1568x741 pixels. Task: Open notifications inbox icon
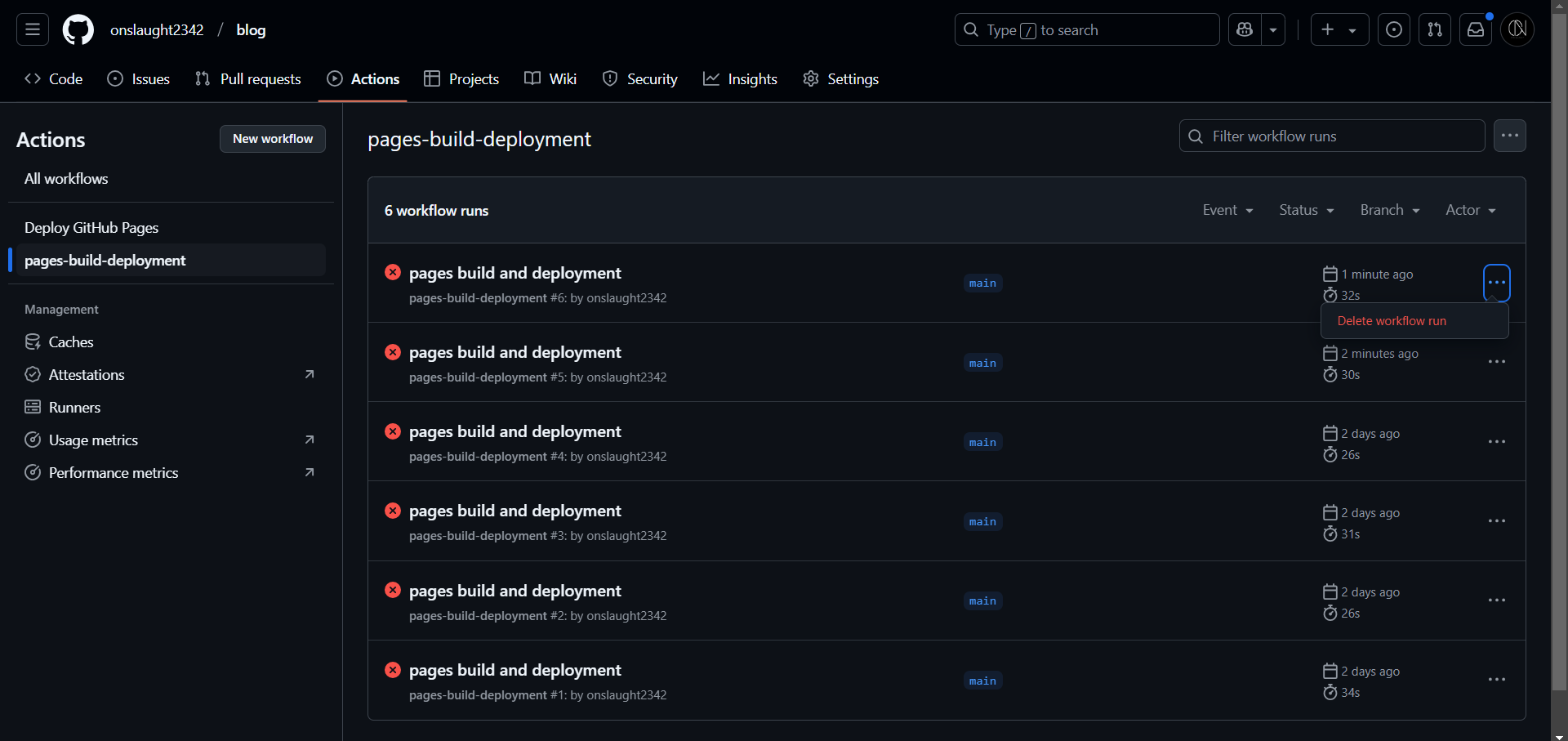1476,29
